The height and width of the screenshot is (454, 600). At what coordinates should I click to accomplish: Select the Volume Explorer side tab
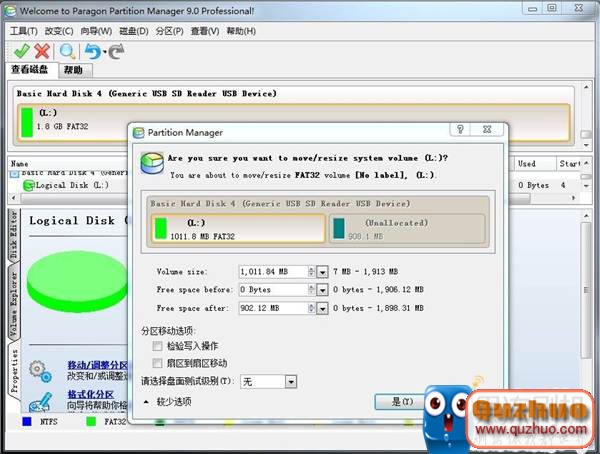(x=14, y=303)
